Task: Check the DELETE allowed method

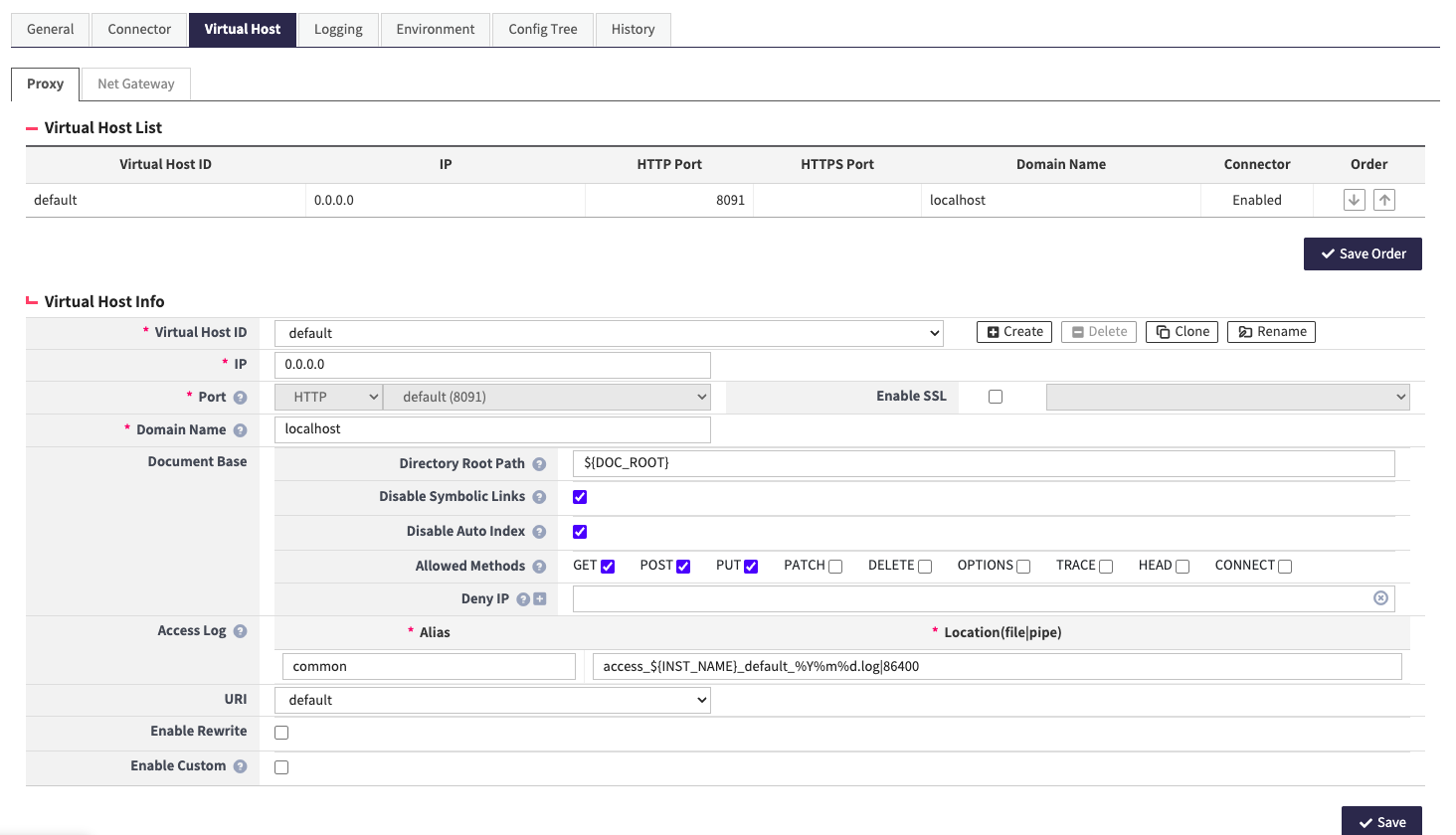Action: click(924, 565)
